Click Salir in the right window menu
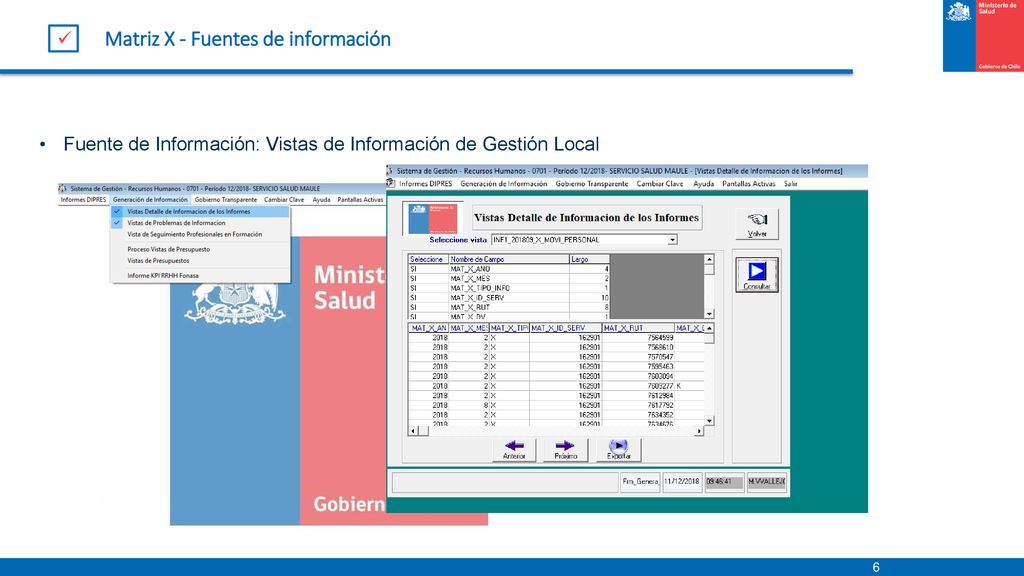 (790, 184)
